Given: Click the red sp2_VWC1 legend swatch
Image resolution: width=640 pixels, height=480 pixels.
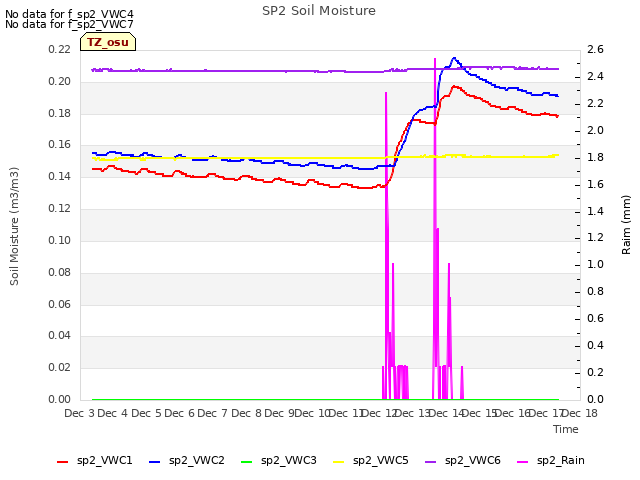Looking at the screenshot, I should coord(62,462).
